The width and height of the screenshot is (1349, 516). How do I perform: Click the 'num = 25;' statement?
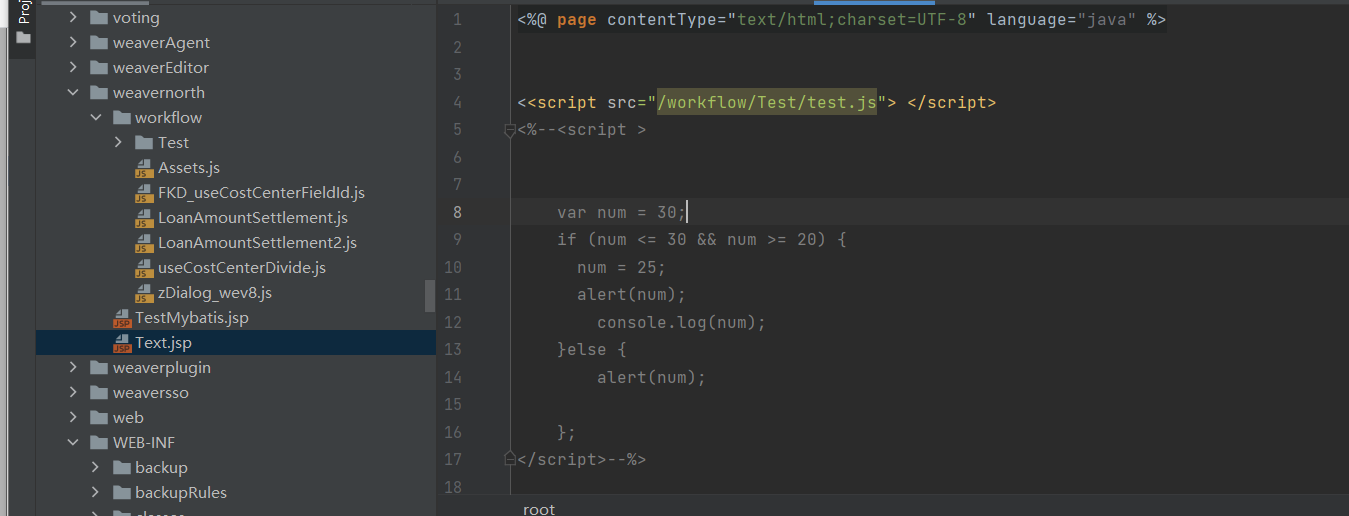coord(621,267)
